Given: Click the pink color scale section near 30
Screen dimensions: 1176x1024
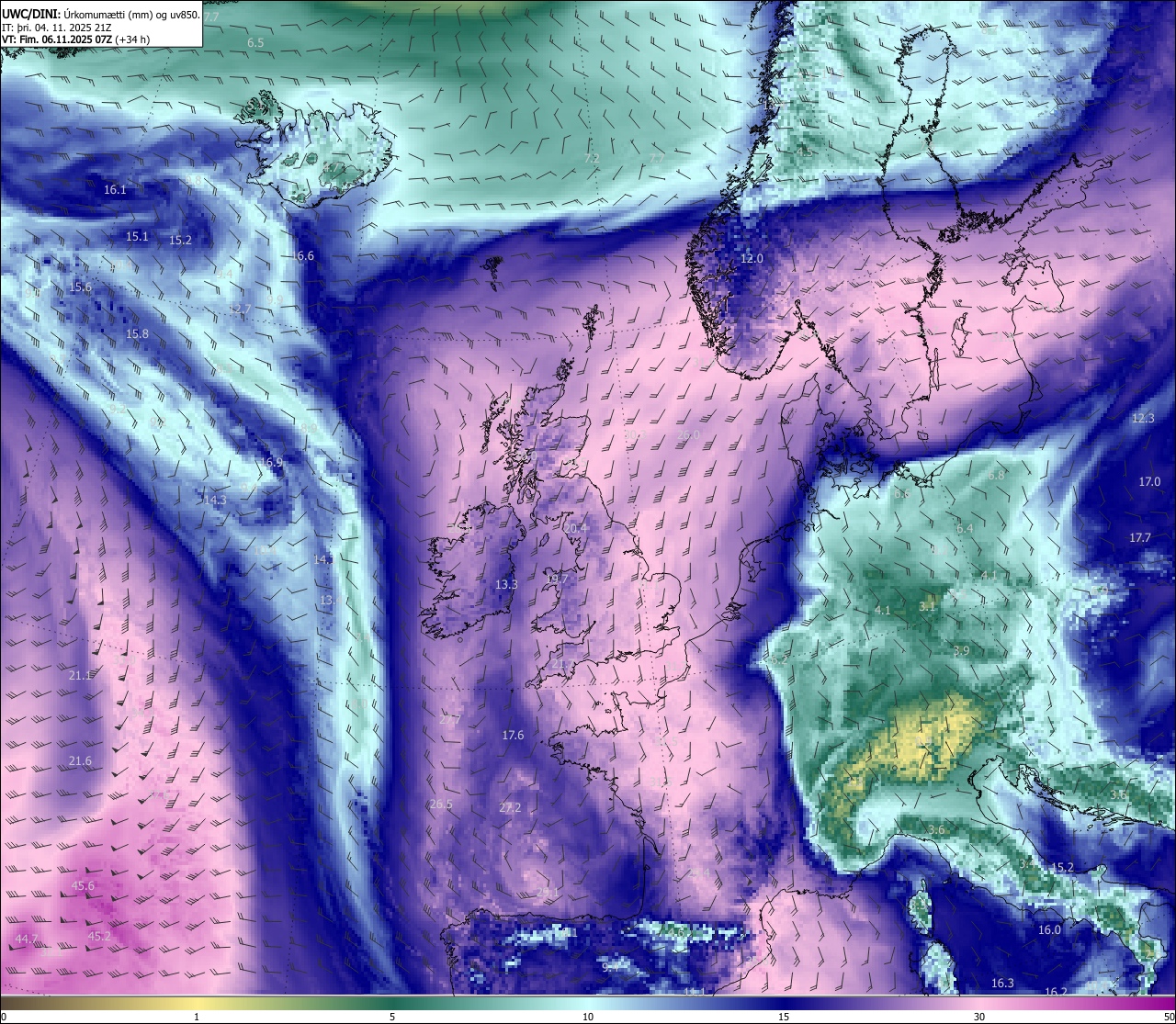Looking at the screenshot, I should (x=979, y=1002).
